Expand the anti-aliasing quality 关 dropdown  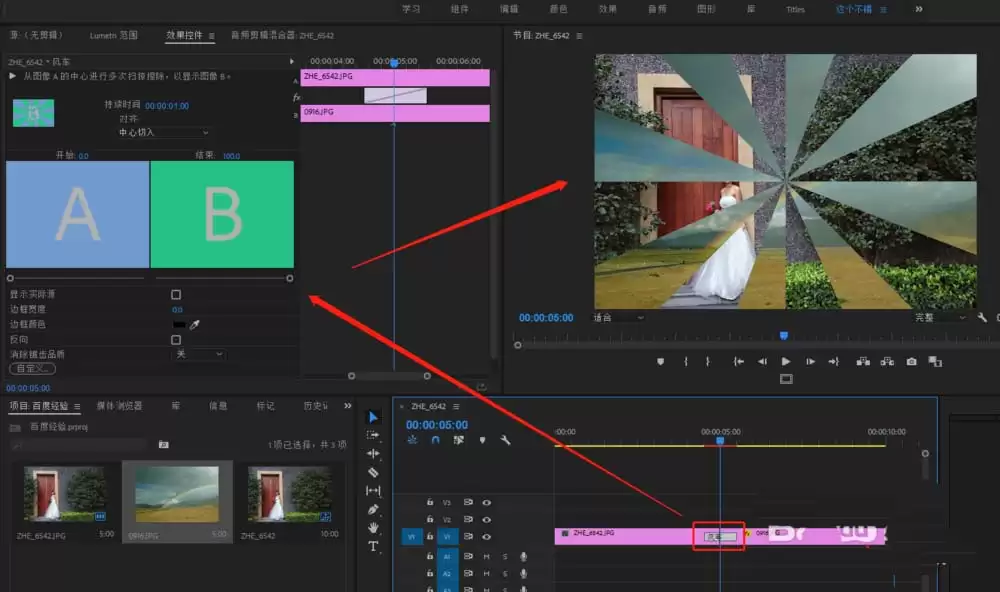coord(198,354)
